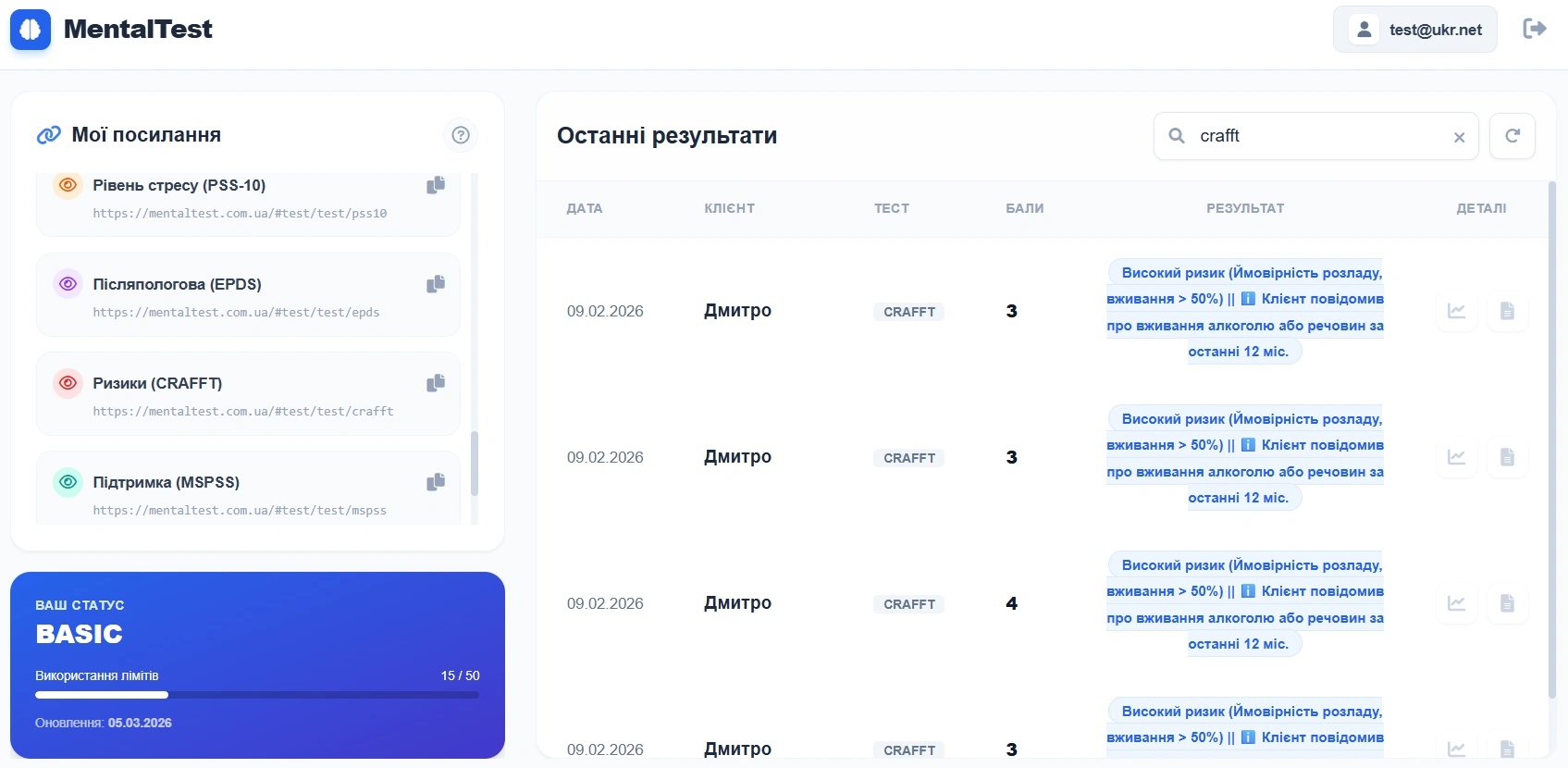Clear the crafft search text
The width and height of the screenshot is (1568, 768).
pyautogui.click(x=1459, y=137)
